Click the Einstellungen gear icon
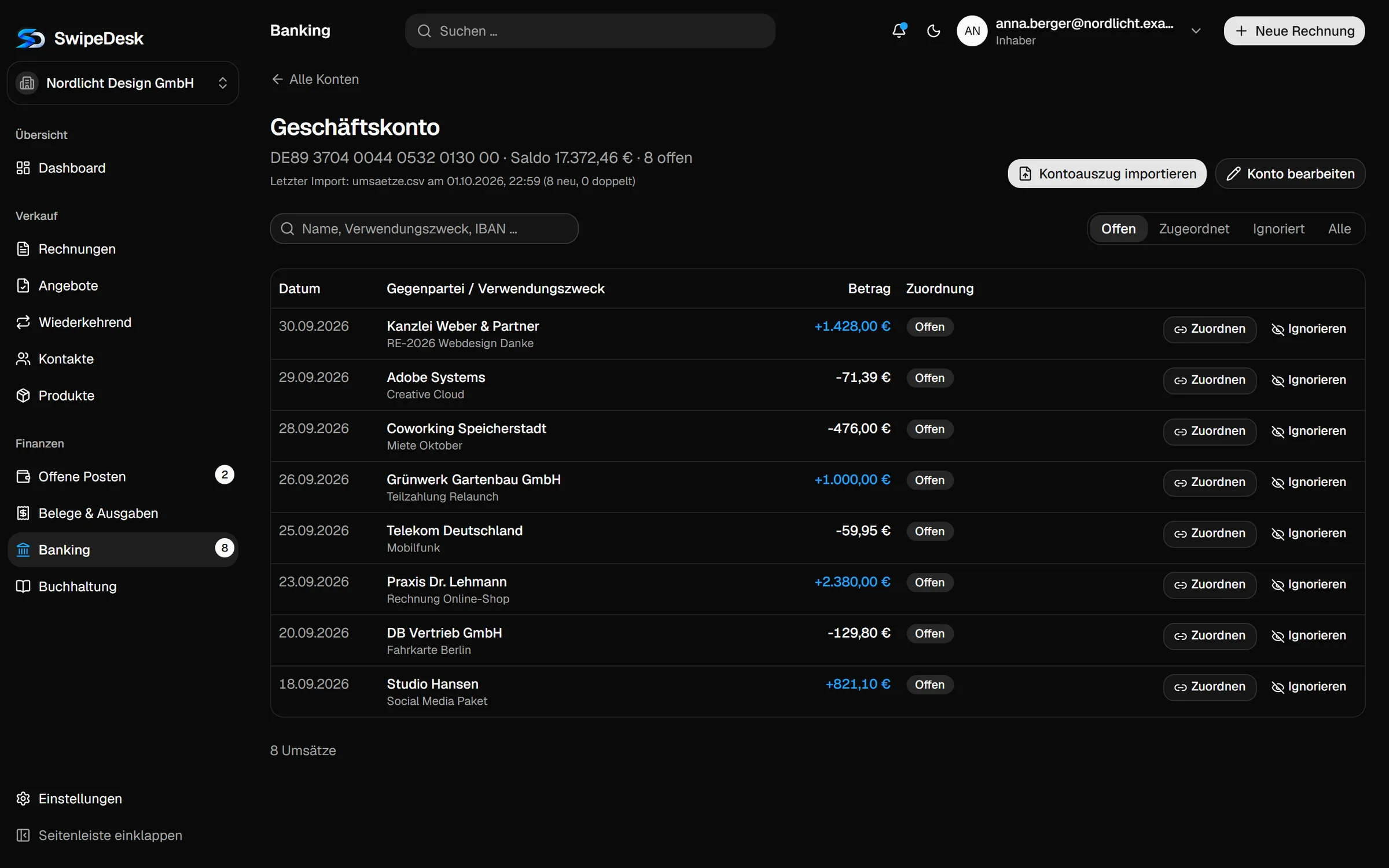The width and height of the screenshot is (1389, 868). click(x=23, y=799)
